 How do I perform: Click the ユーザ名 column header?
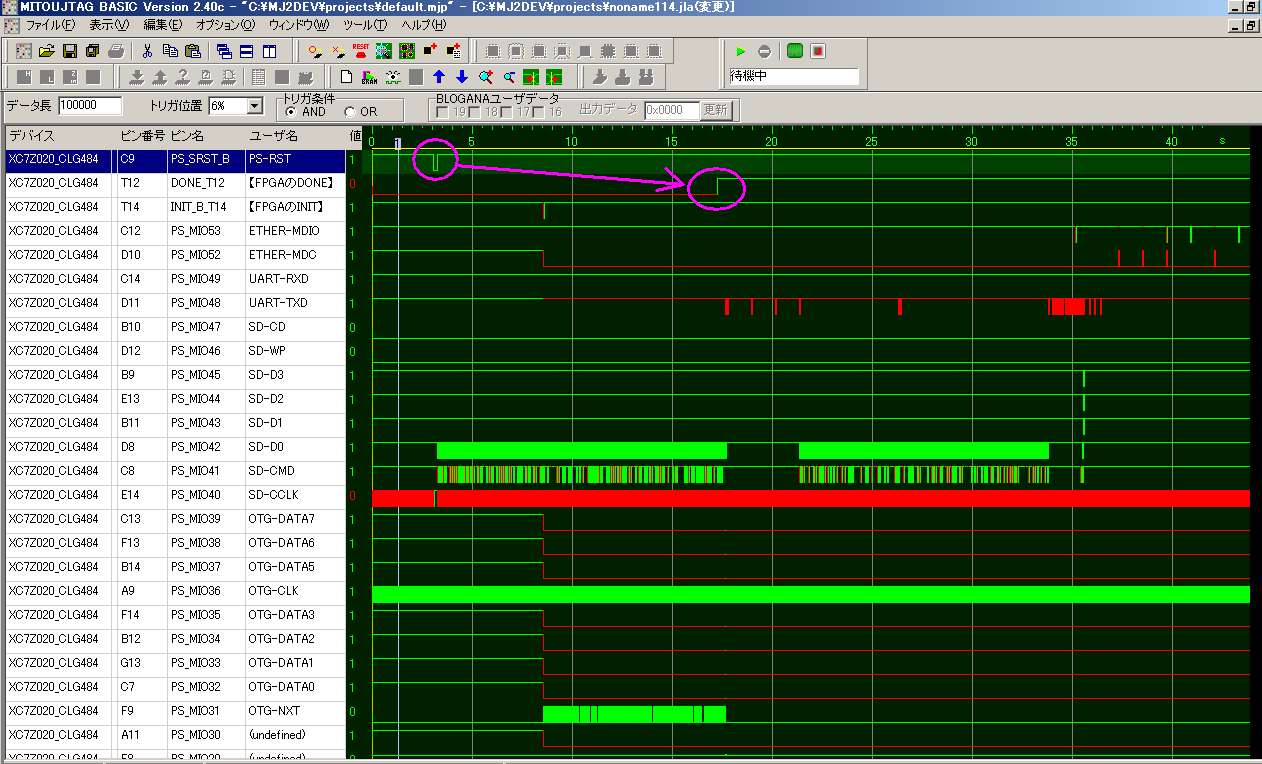273,135
